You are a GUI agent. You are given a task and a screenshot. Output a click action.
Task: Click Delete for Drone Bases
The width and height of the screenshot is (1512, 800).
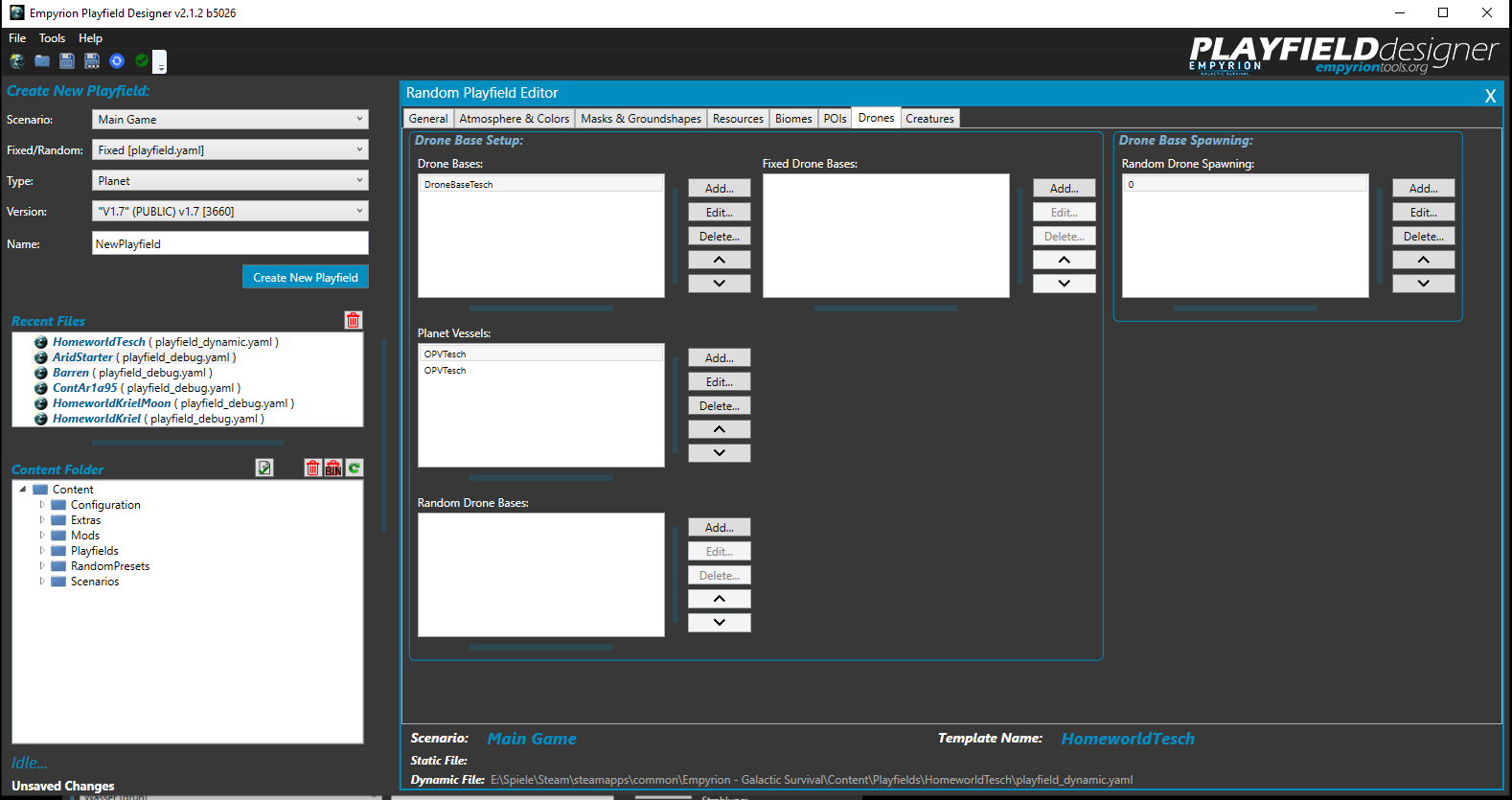point(720,237)
